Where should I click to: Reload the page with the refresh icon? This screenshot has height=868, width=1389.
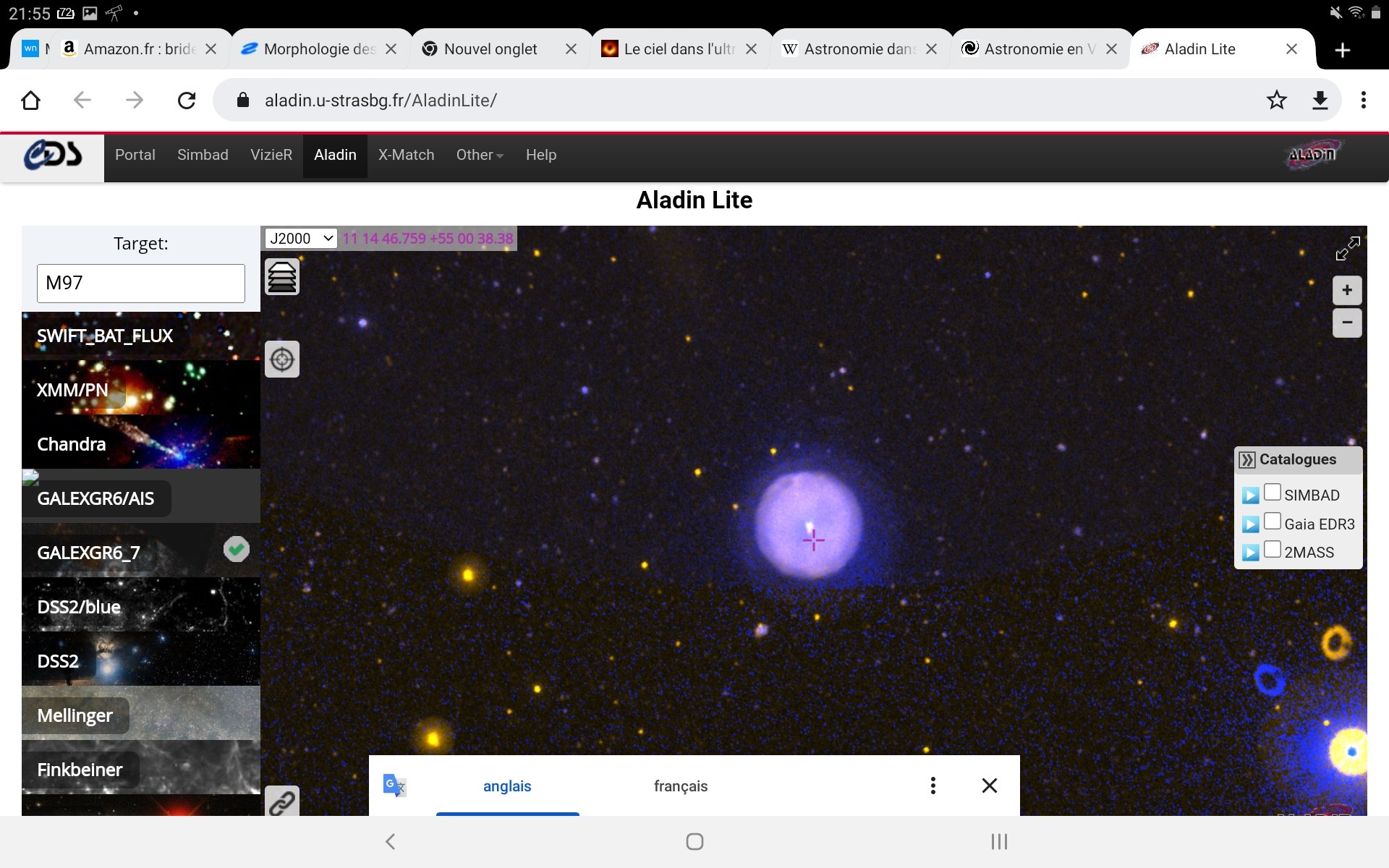point(187,100)
